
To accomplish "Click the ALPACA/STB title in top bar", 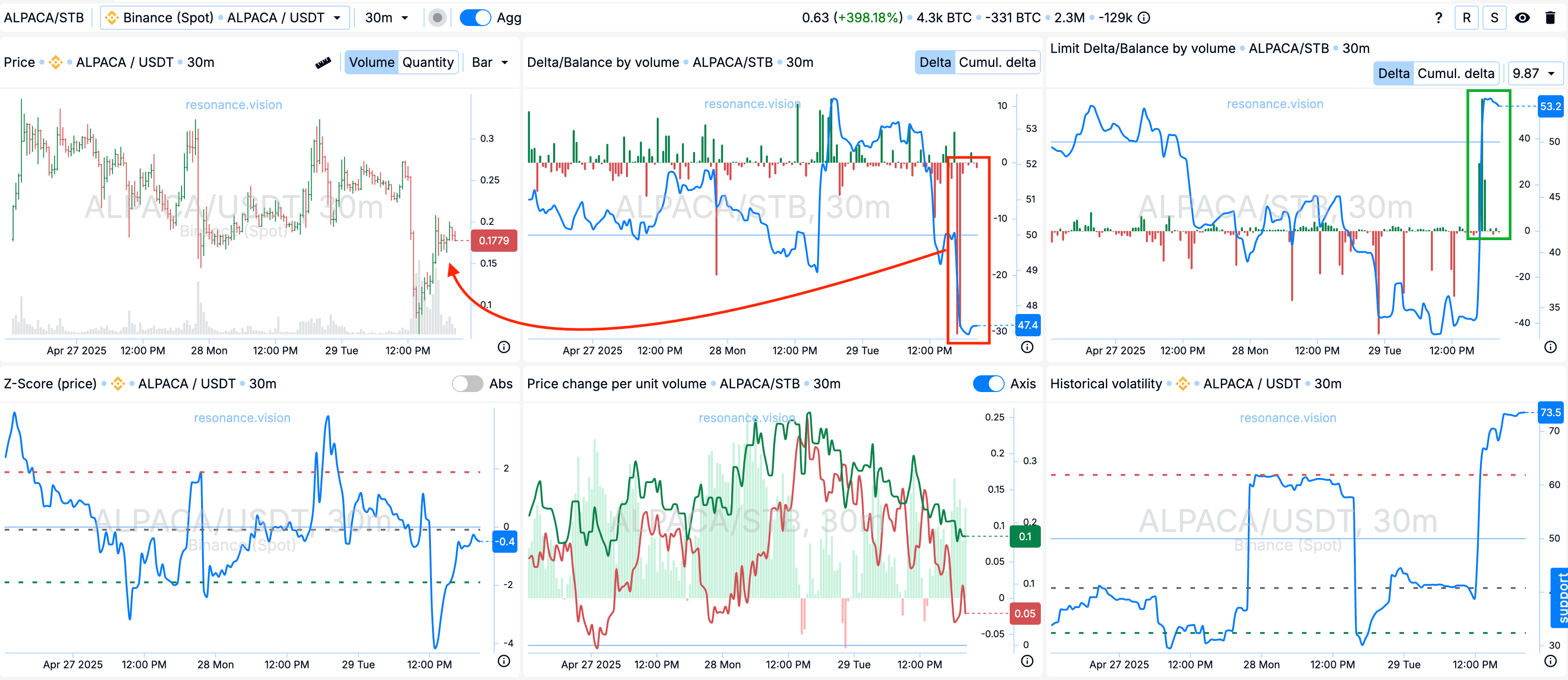I will tap(44, 18).
